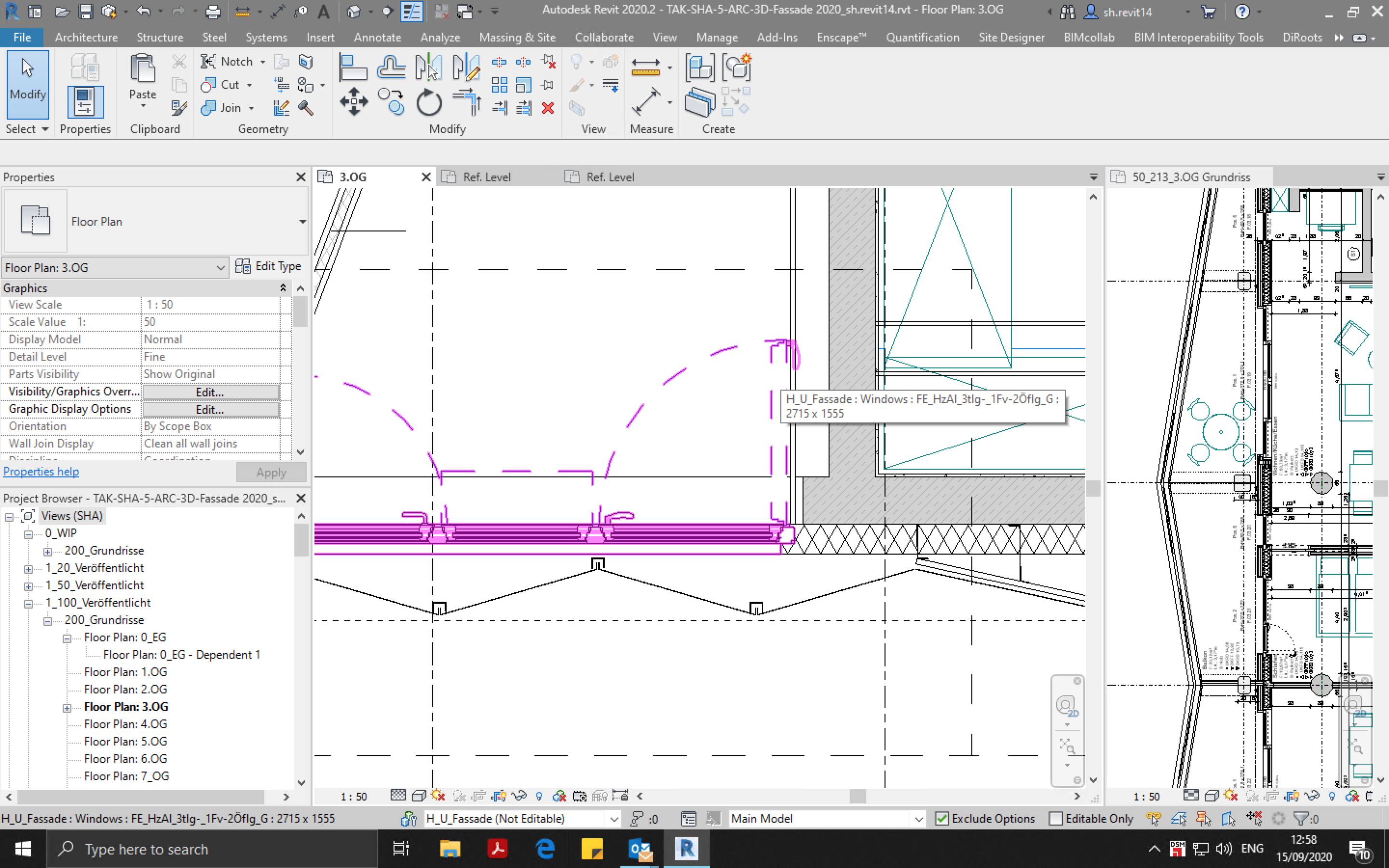Open the Floor Plan: 3.OG instance dropdown

pyautogui.click(x=220, y=268)
